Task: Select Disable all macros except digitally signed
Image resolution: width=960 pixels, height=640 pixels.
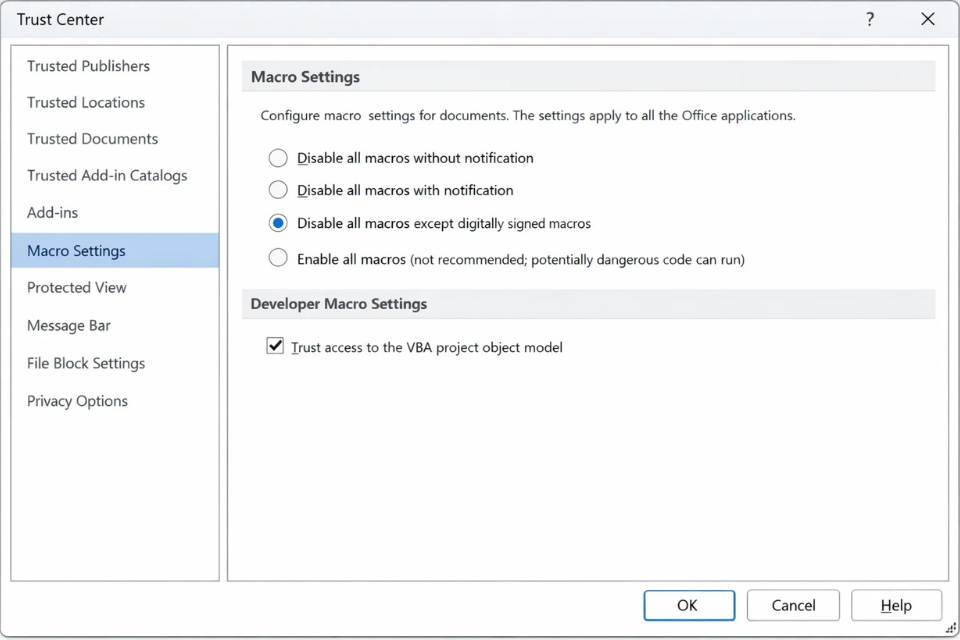Action: coord(278,223)
